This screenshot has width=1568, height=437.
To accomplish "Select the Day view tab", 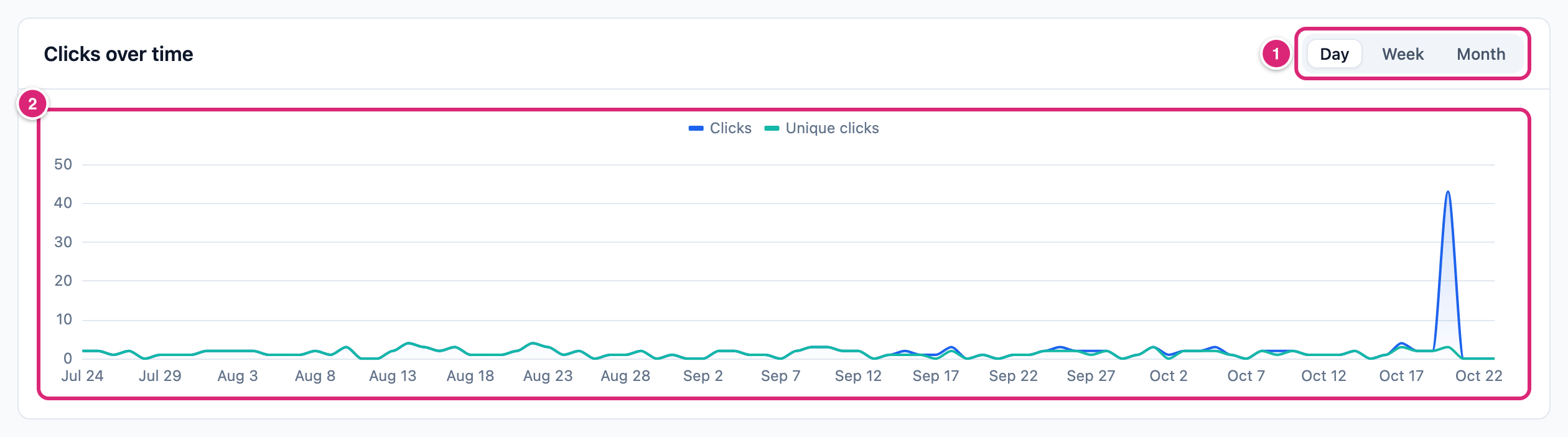I will point(1334,54).
